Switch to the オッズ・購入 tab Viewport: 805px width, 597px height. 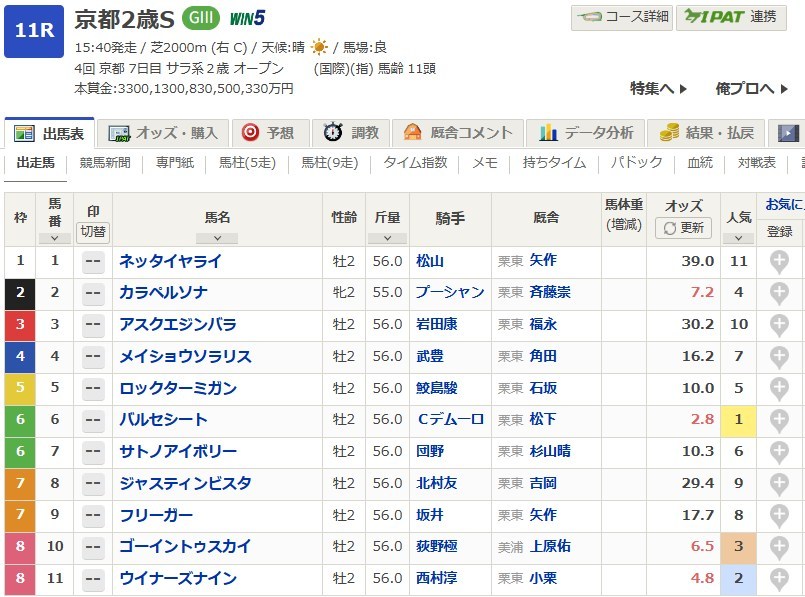point(165,133)
